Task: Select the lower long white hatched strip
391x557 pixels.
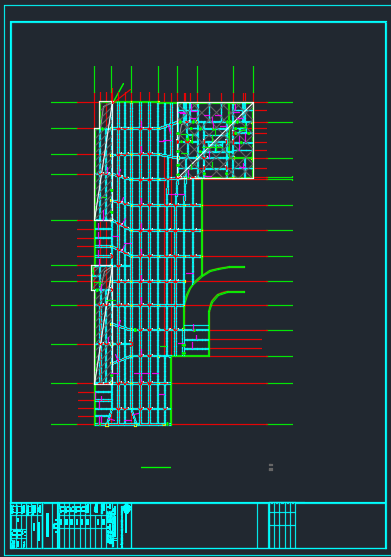Action: pyautogui.click(x=103, y=337)
